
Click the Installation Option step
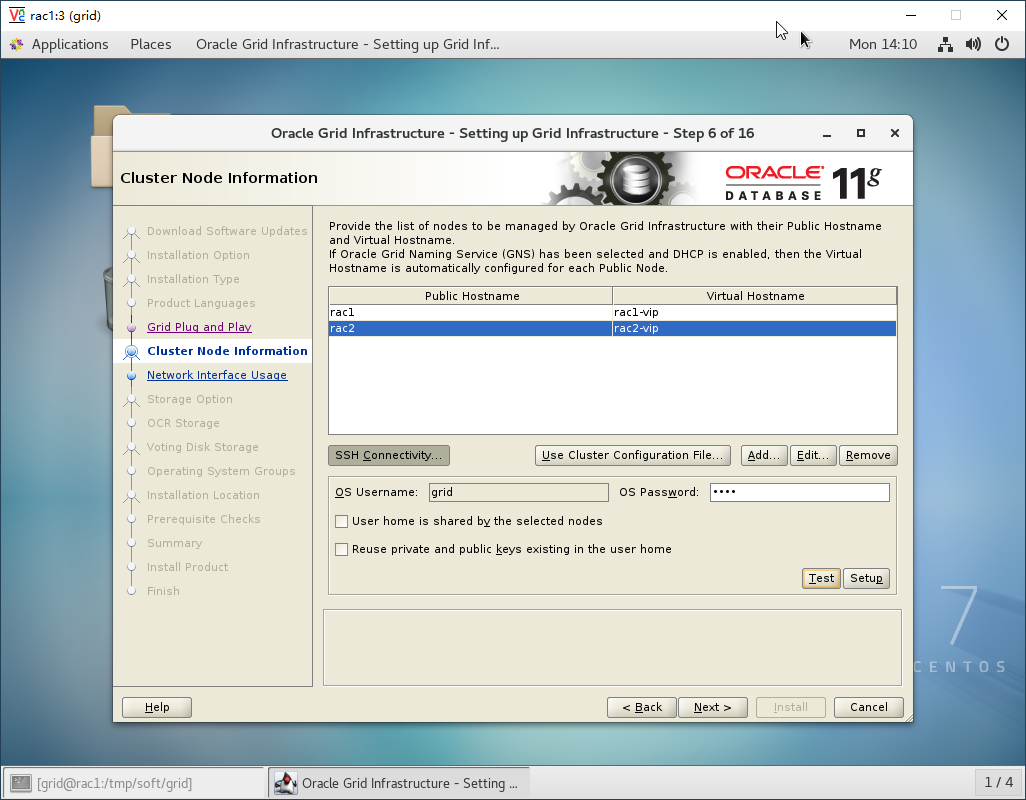[x=198, y=256]
